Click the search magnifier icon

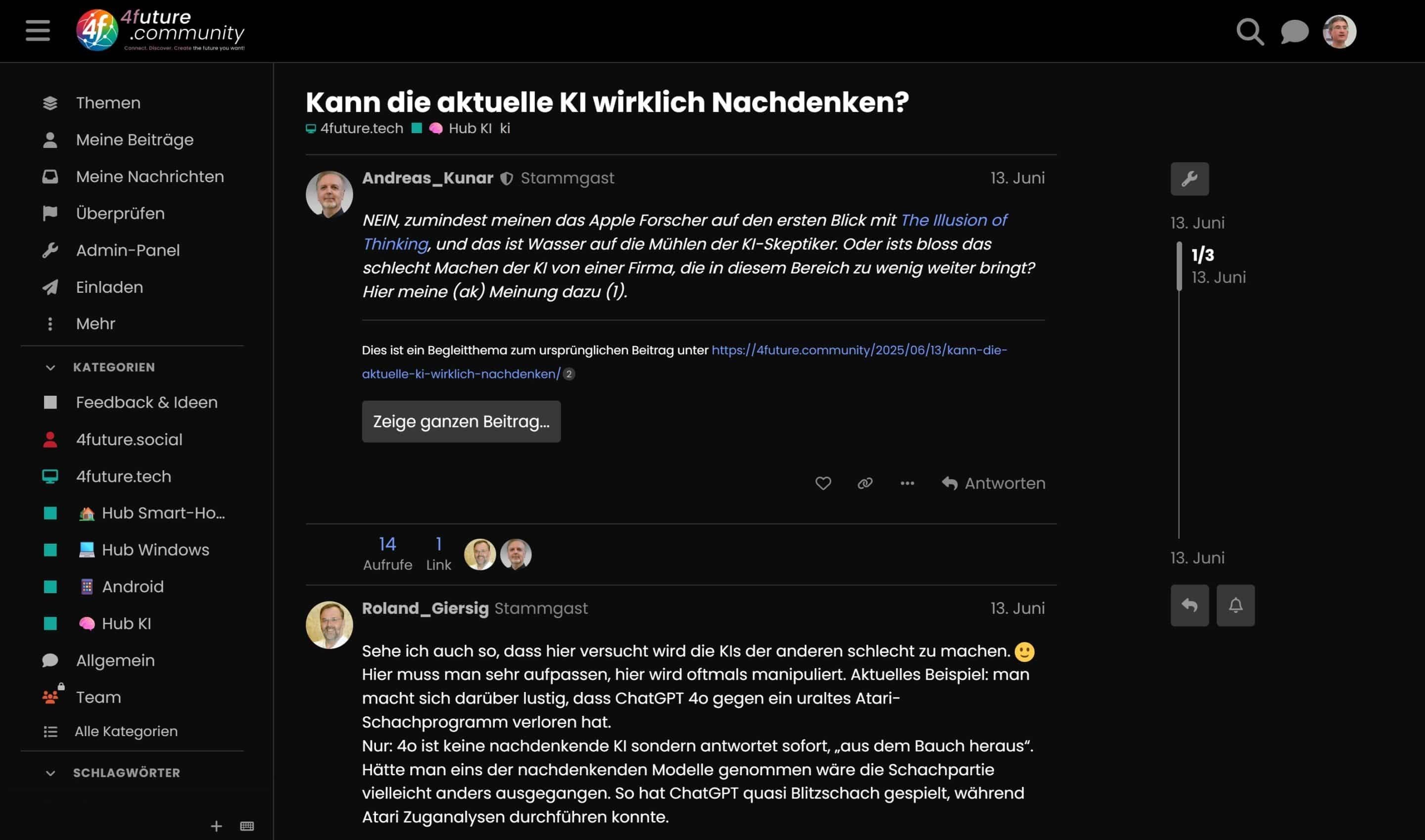tap(1249, 32)
